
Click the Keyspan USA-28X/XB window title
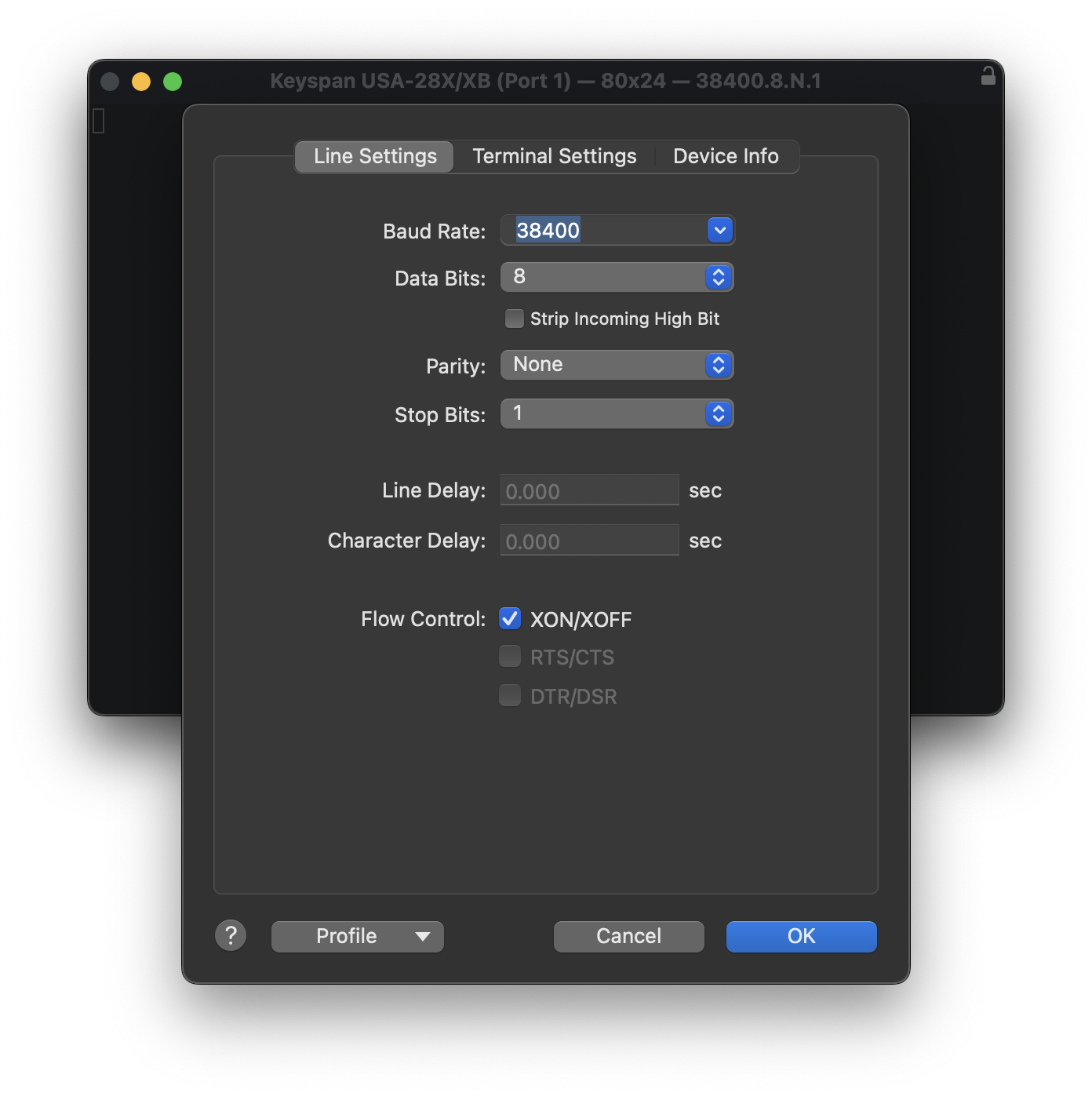[x=545, y=81]
